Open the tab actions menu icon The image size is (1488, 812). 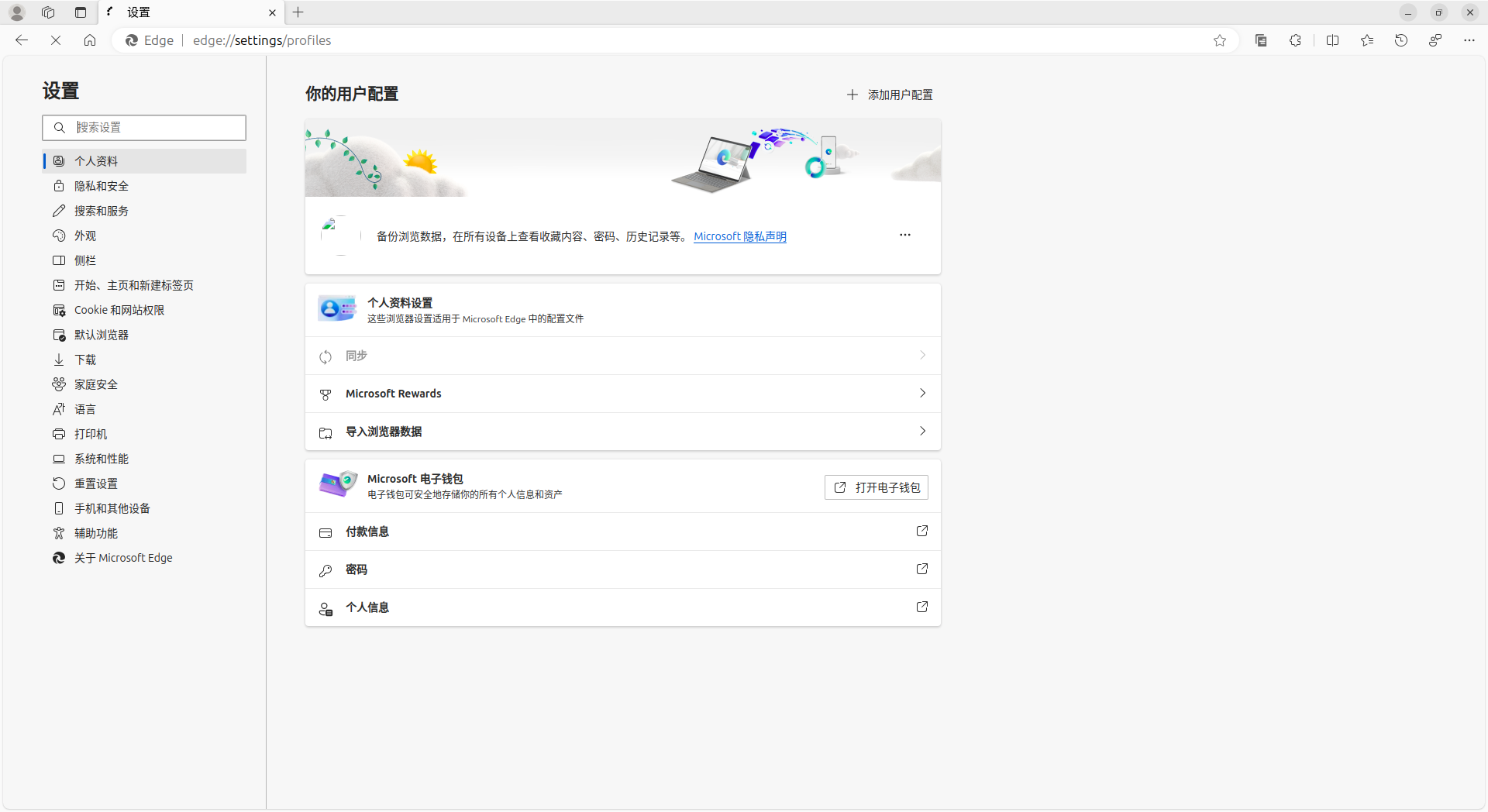(81, 12)
